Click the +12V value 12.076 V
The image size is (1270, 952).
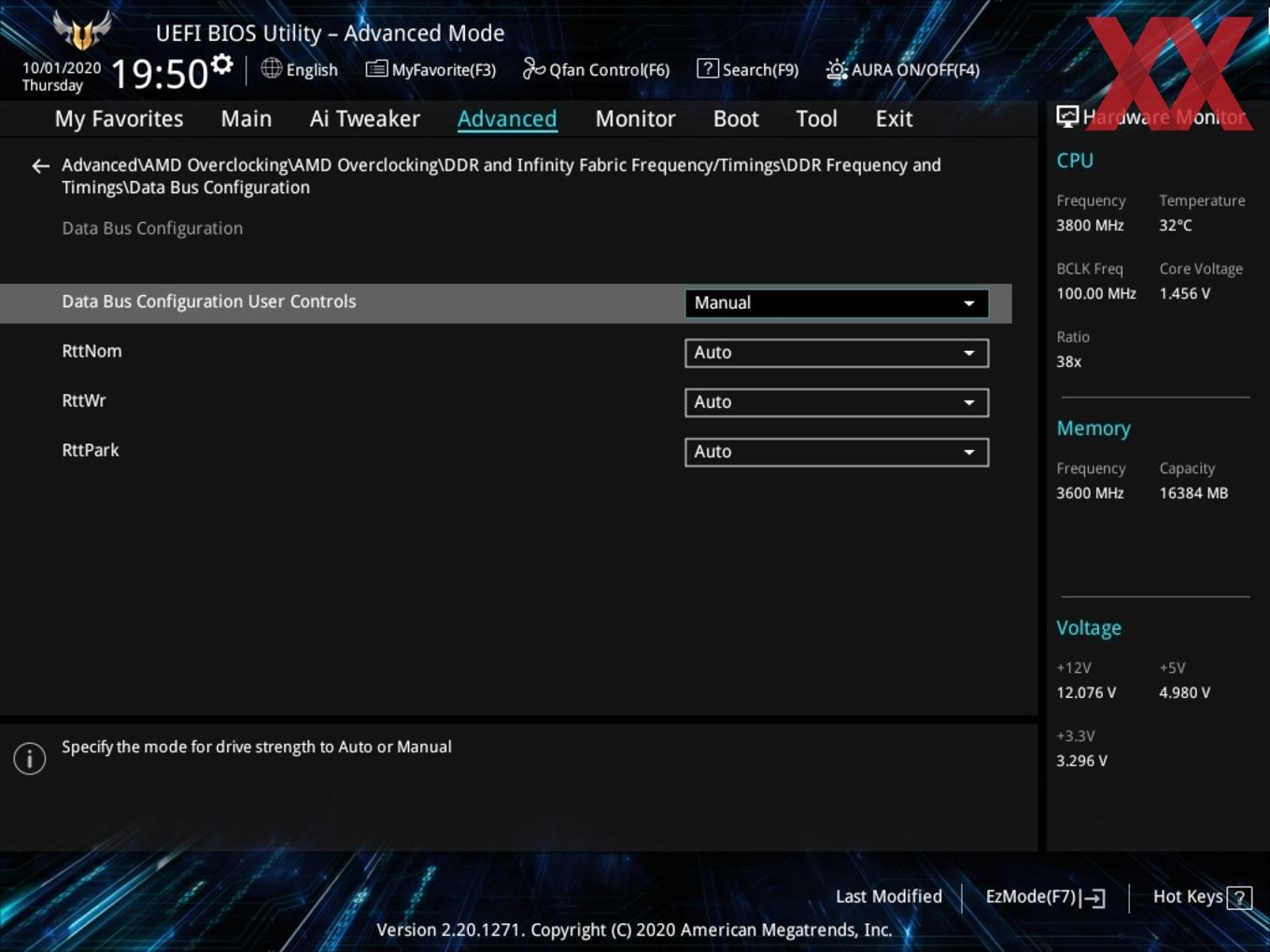(1086, 693)
